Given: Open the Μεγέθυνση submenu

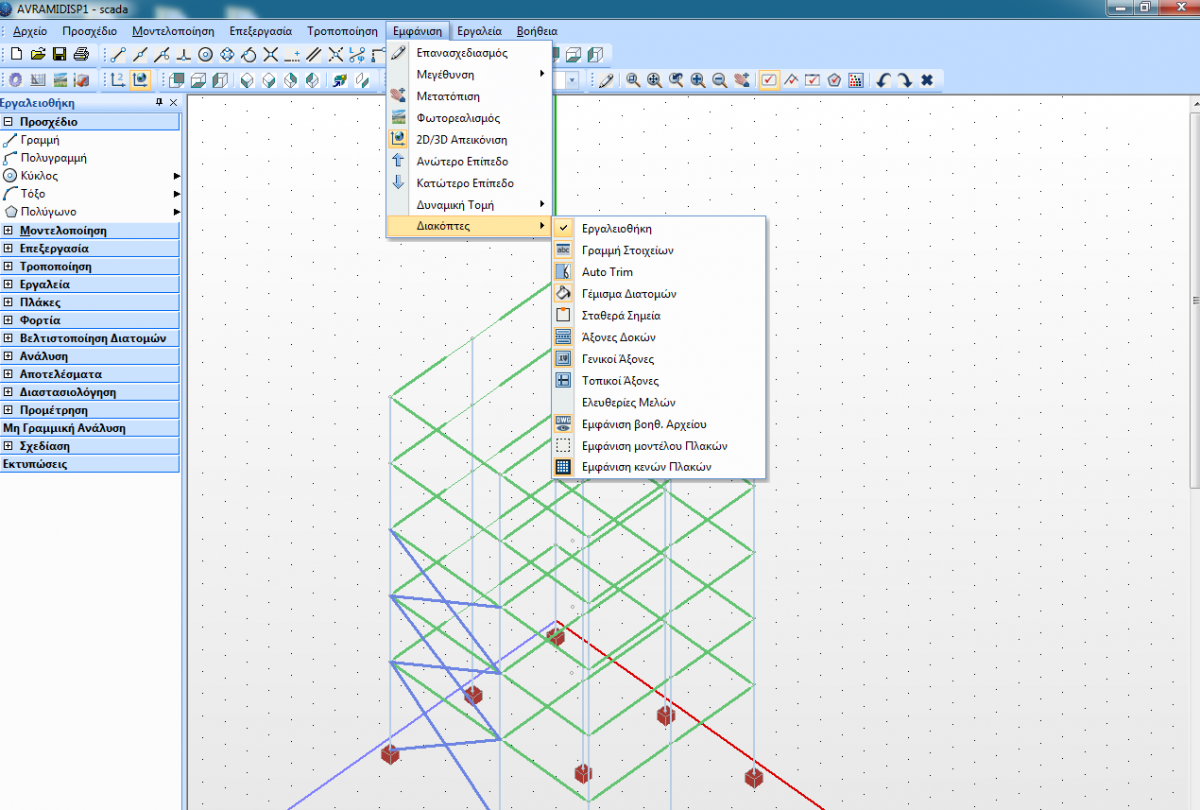Looking at the screenshot, I should (445, 74).
